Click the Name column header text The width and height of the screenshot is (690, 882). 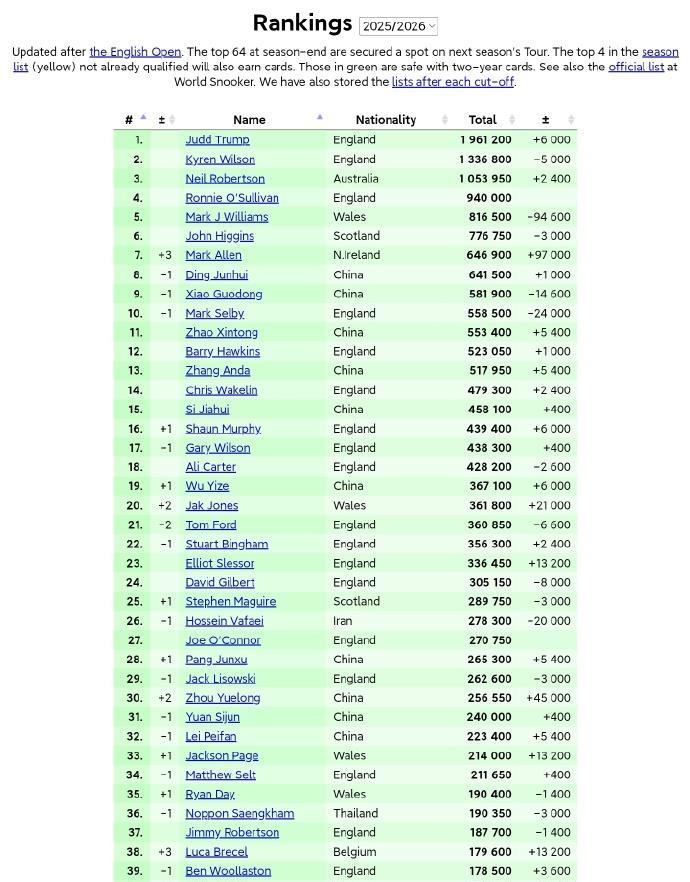tap(249, 120)
